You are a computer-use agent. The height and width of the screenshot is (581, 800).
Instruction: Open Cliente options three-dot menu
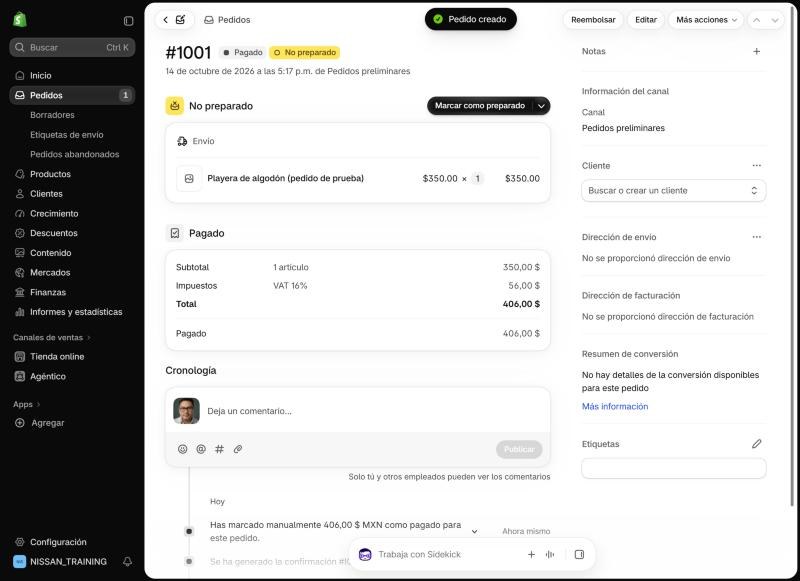click(x=757, y=165)
